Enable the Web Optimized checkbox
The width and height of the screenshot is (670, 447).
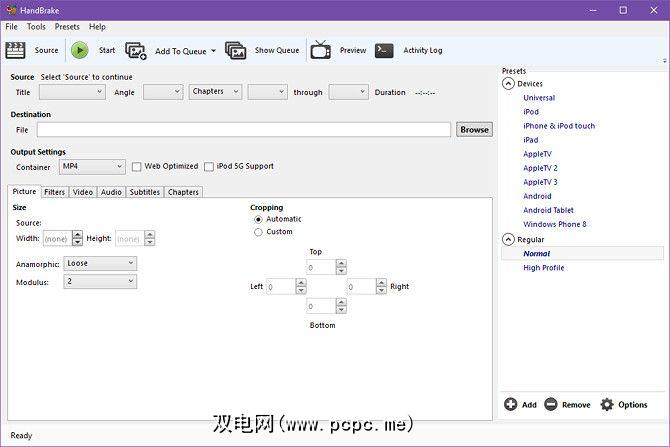[136, 167]
